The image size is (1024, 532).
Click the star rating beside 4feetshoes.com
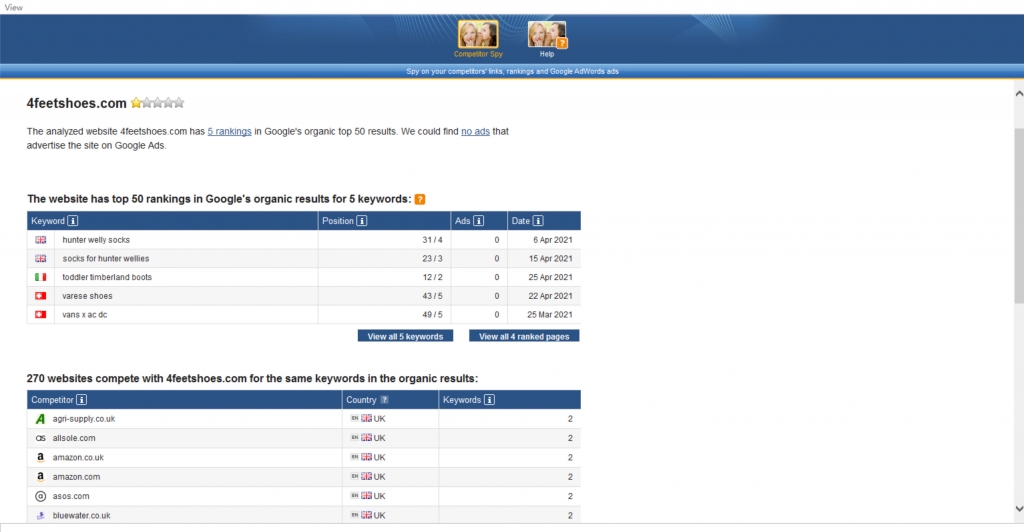157,102
